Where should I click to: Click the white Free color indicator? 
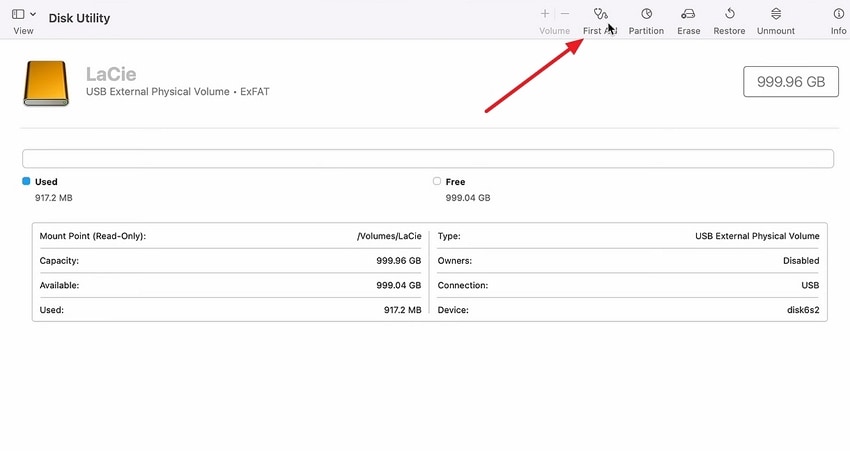pyautogui.click(x=437, y=181)
